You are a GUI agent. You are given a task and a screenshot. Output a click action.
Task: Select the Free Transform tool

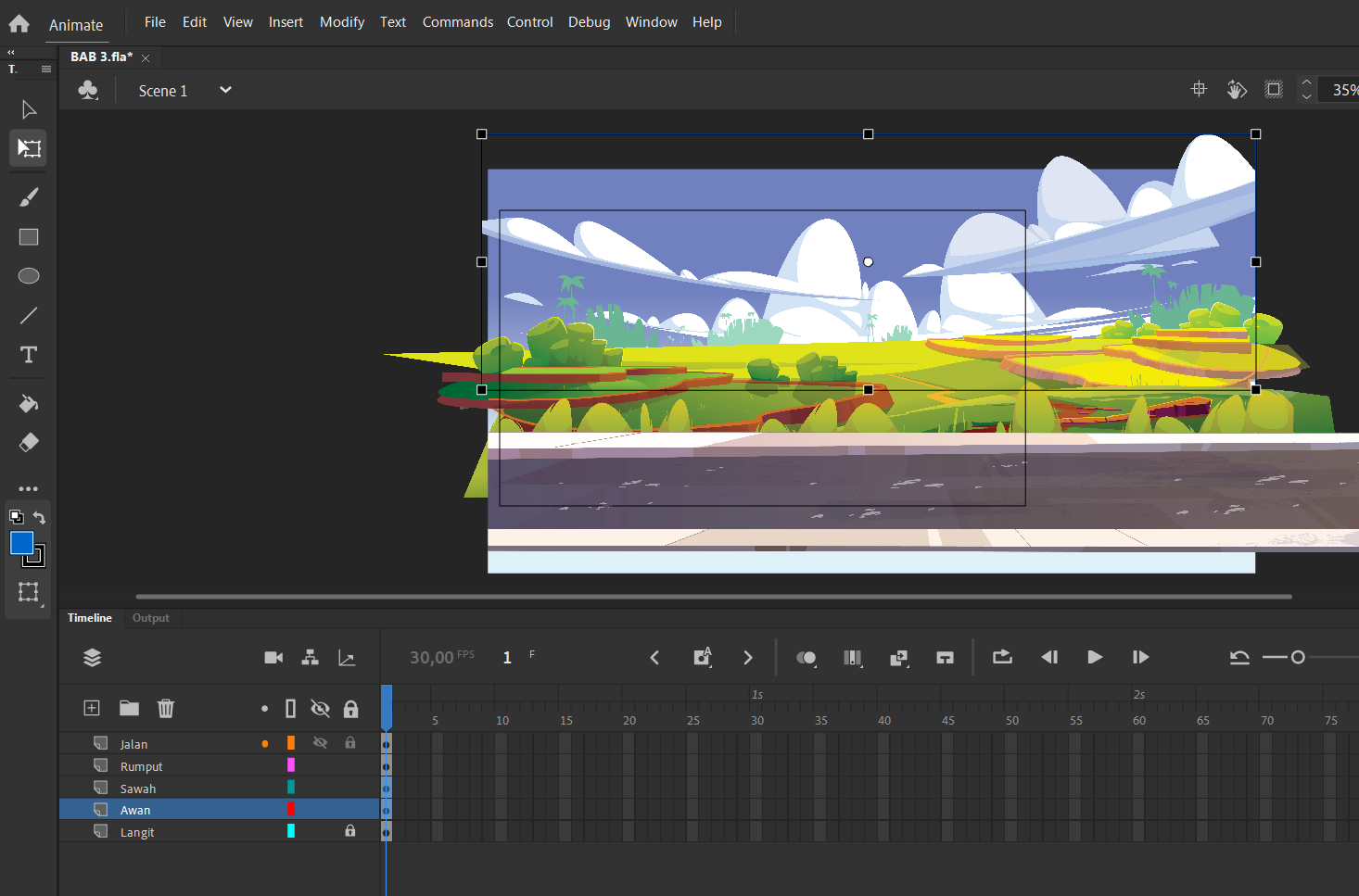pos(29,148)
